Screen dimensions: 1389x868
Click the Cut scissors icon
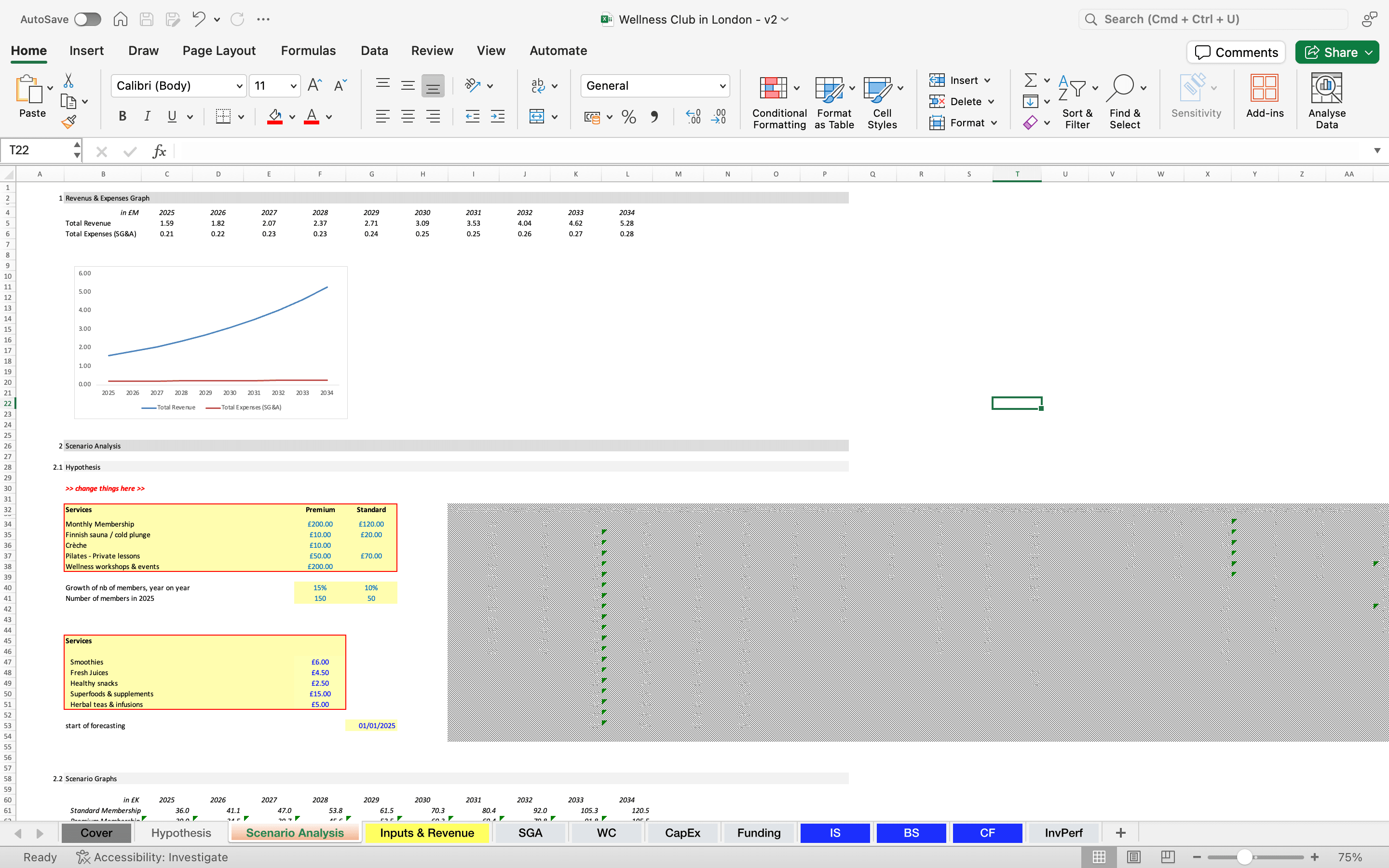(68, 81)
